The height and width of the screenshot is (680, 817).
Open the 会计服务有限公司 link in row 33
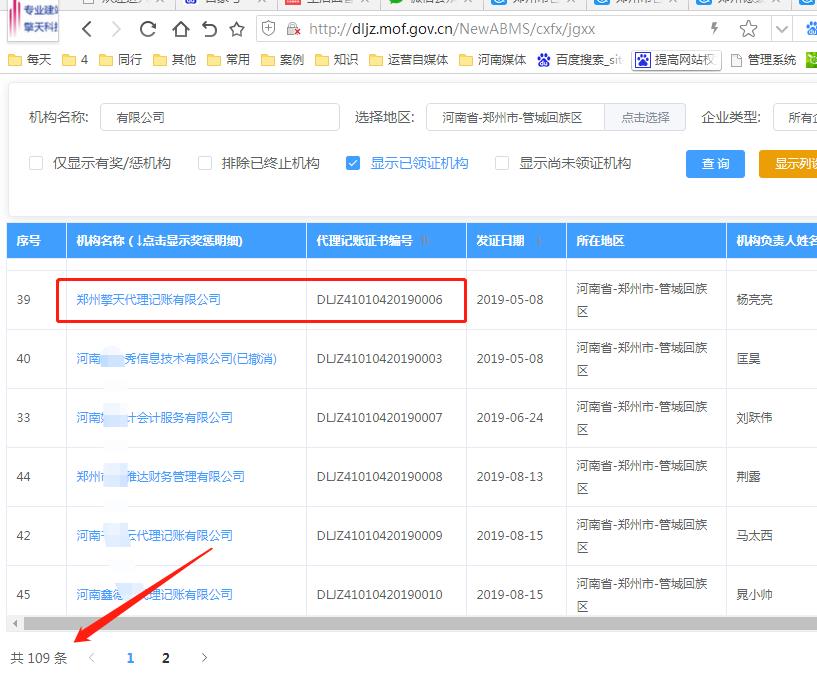(154, 417)
